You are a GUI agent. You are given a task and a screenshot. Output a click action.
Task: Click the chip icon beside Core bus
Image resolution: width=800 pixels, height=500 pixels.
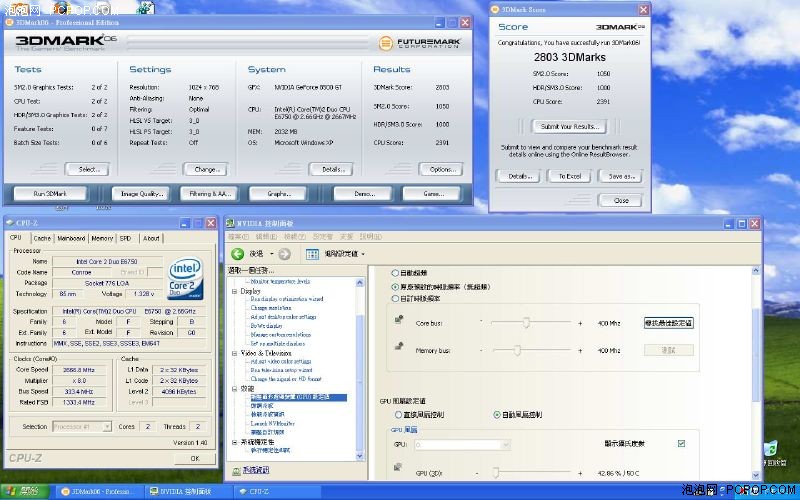(399, 319)
